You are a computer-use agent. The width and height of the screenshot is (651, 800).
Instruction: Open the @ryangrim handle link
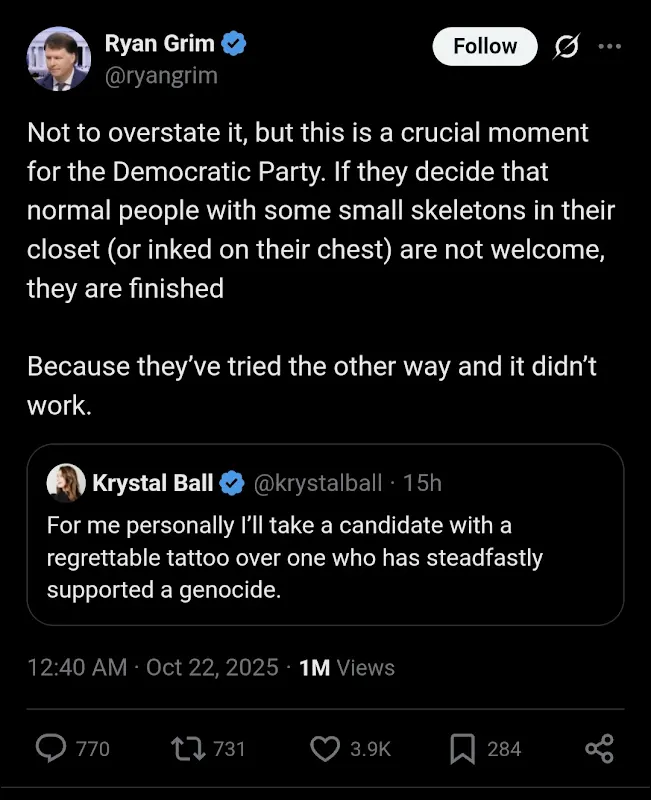tap(160, 75)
